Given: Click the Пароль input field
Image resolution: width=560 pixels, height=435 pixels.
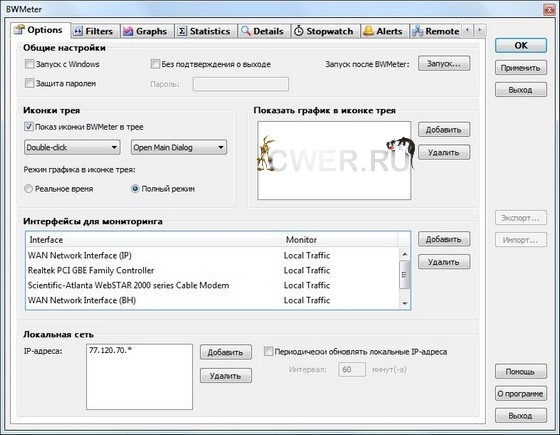Looking at the screenshot, I should click(x=241, y=84).
